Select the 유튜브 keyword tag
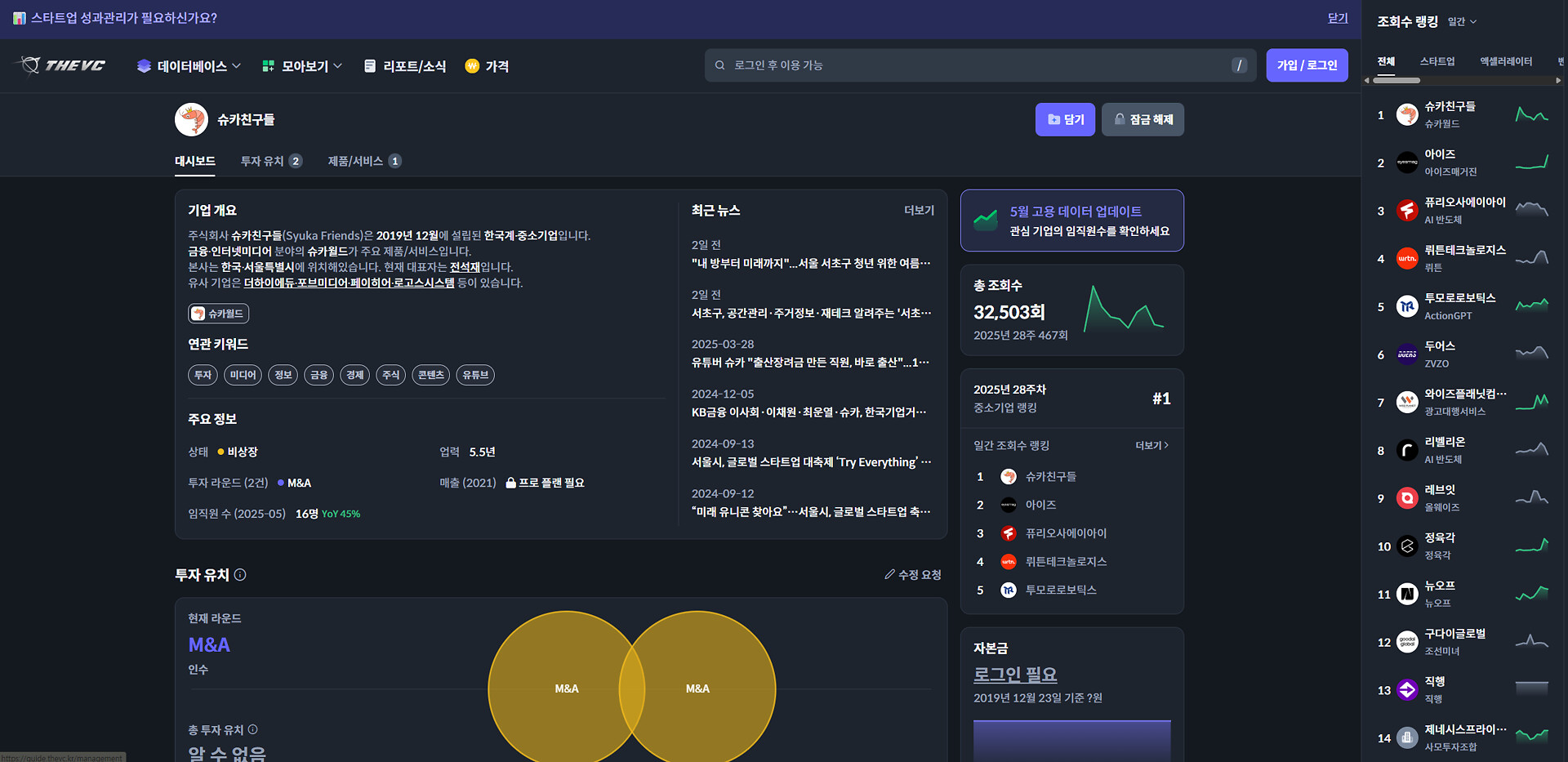 click(475, 375)
